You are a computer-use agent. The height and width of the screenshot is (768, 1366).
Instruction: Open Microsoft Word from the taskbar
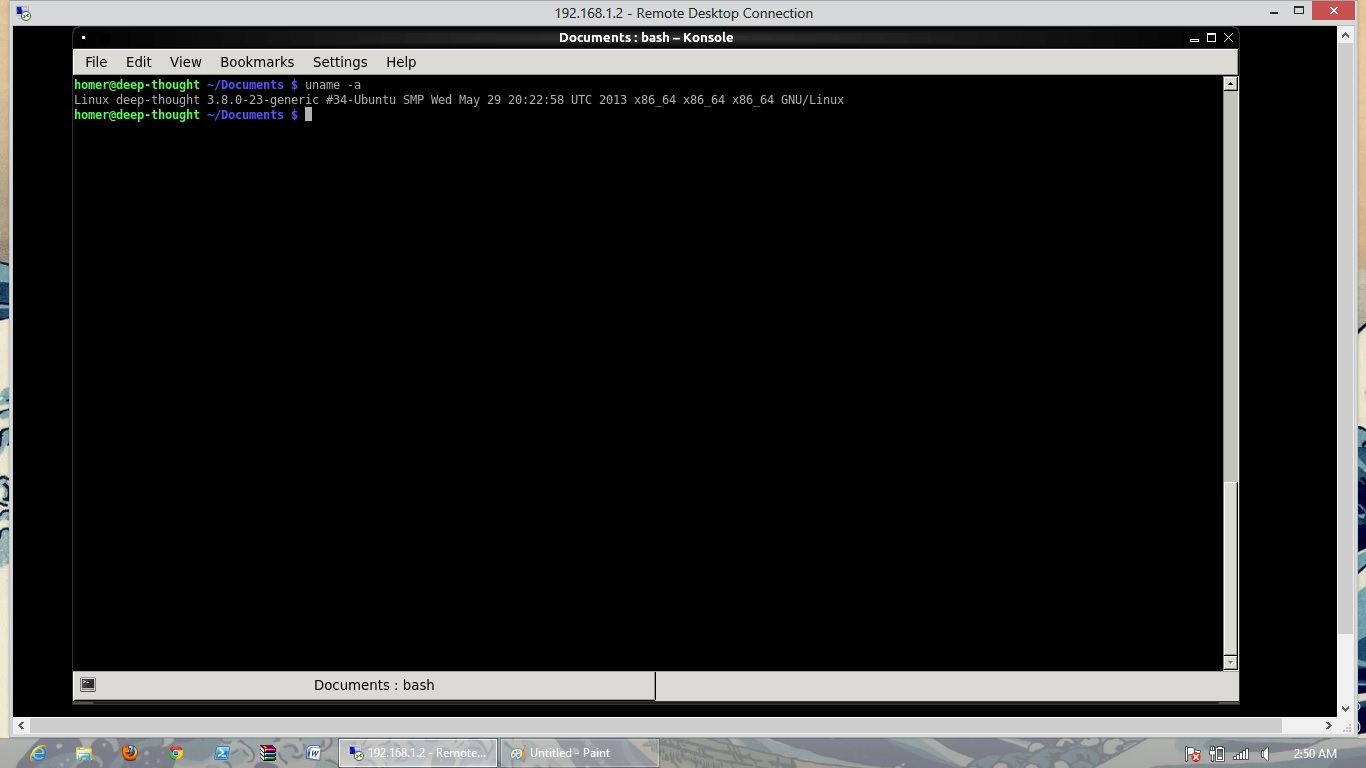coord(314,753)
